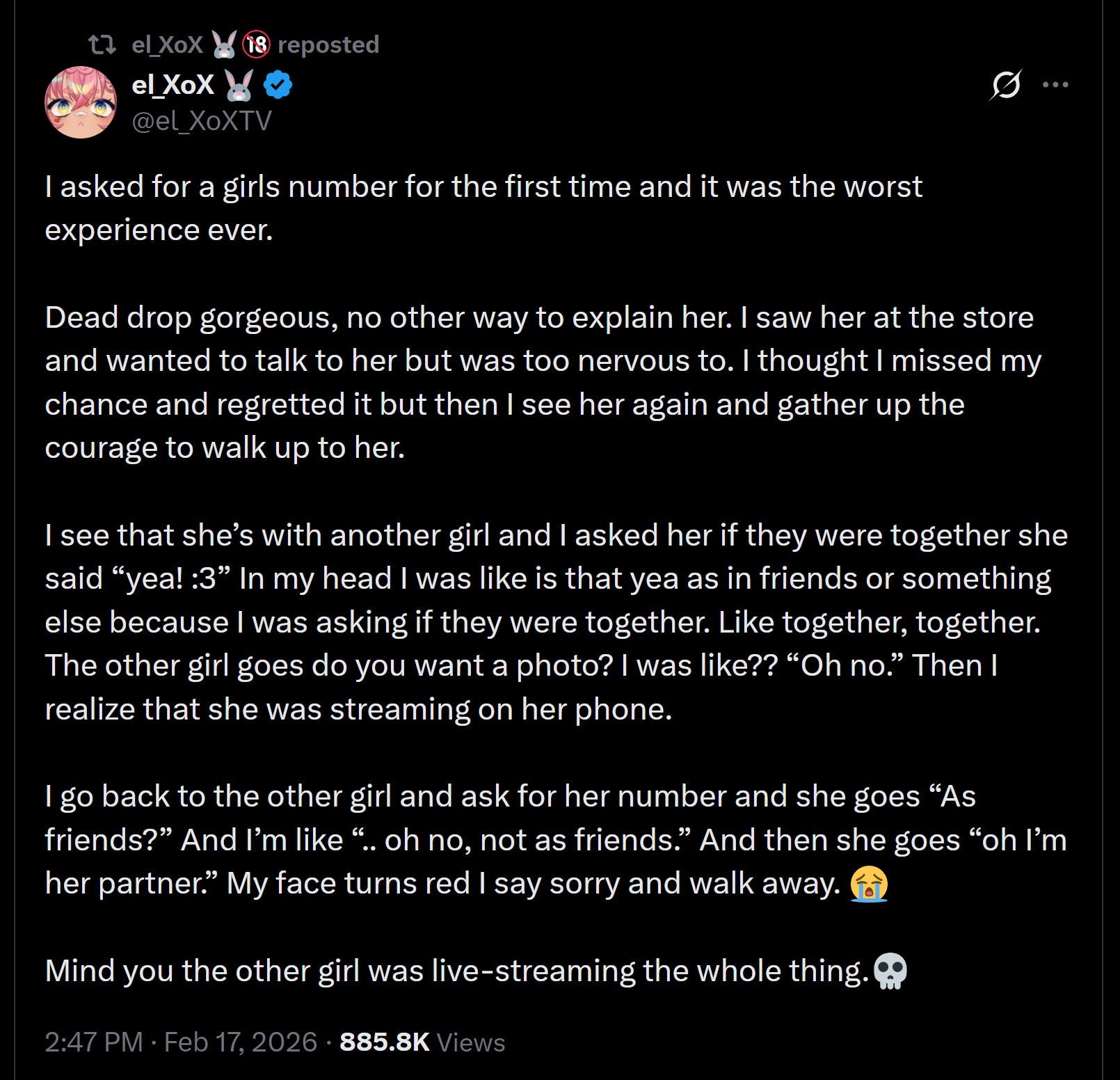This screenshot has height=1080, width=1120.
Task: Click the skull emoji ending the post
Action: 890,971
